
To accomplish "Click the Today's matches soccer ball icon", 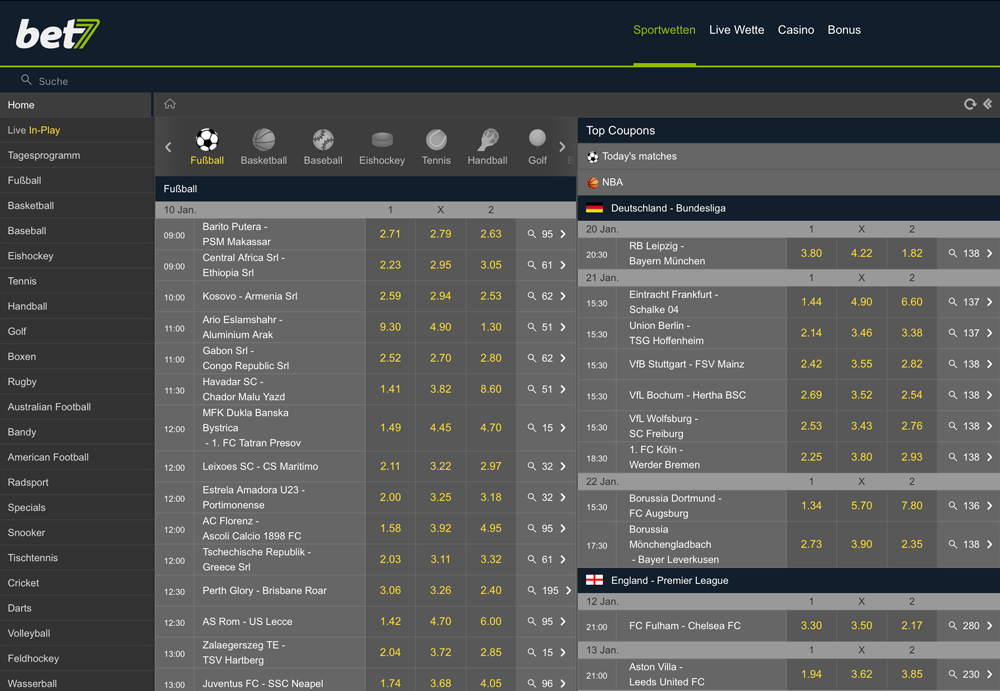I will pyautogui.click(x=592, y=157).
